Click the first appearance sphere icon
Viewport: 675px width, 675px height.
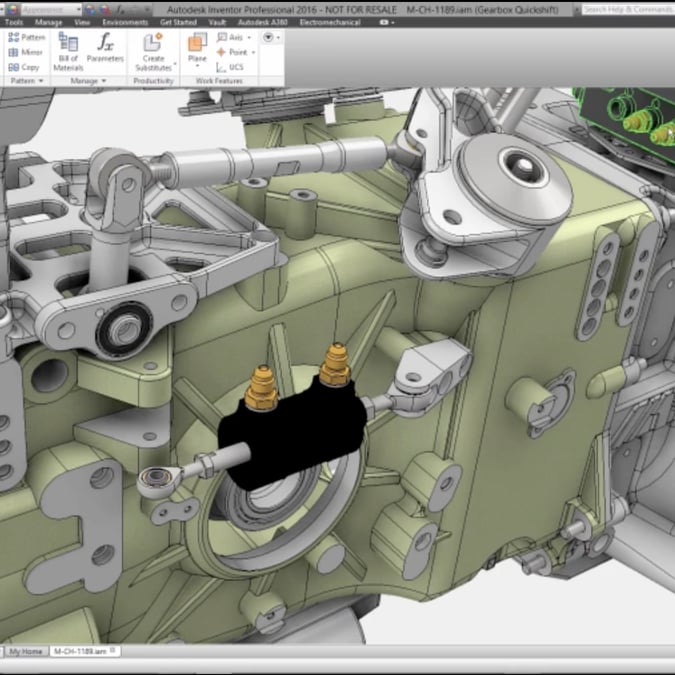pyautogui.click(x=90, y=9)
